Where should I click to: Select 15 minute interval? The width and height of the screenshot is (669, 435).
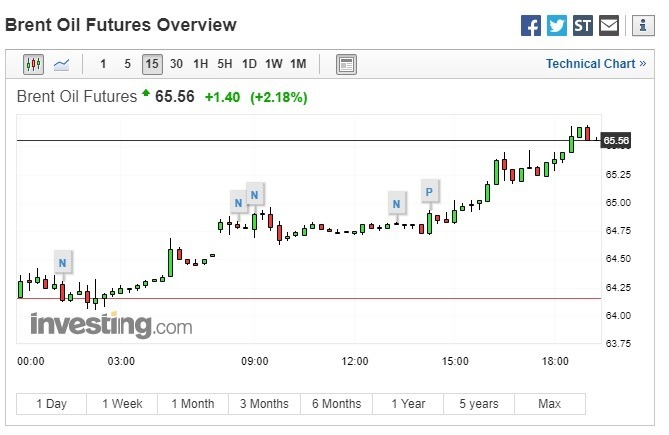click(x=152, y=64)
